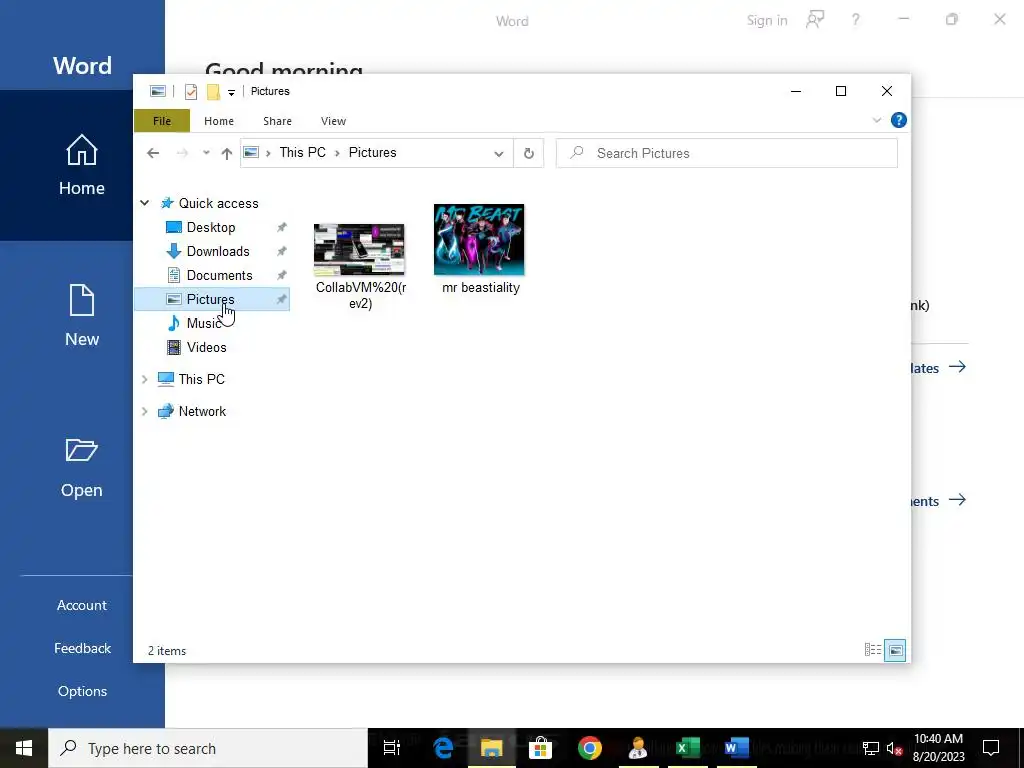The height and width of the screenshot is (768, 1024).
Task: Click the New folder icon in title bar
Action: tap(213, 91)
